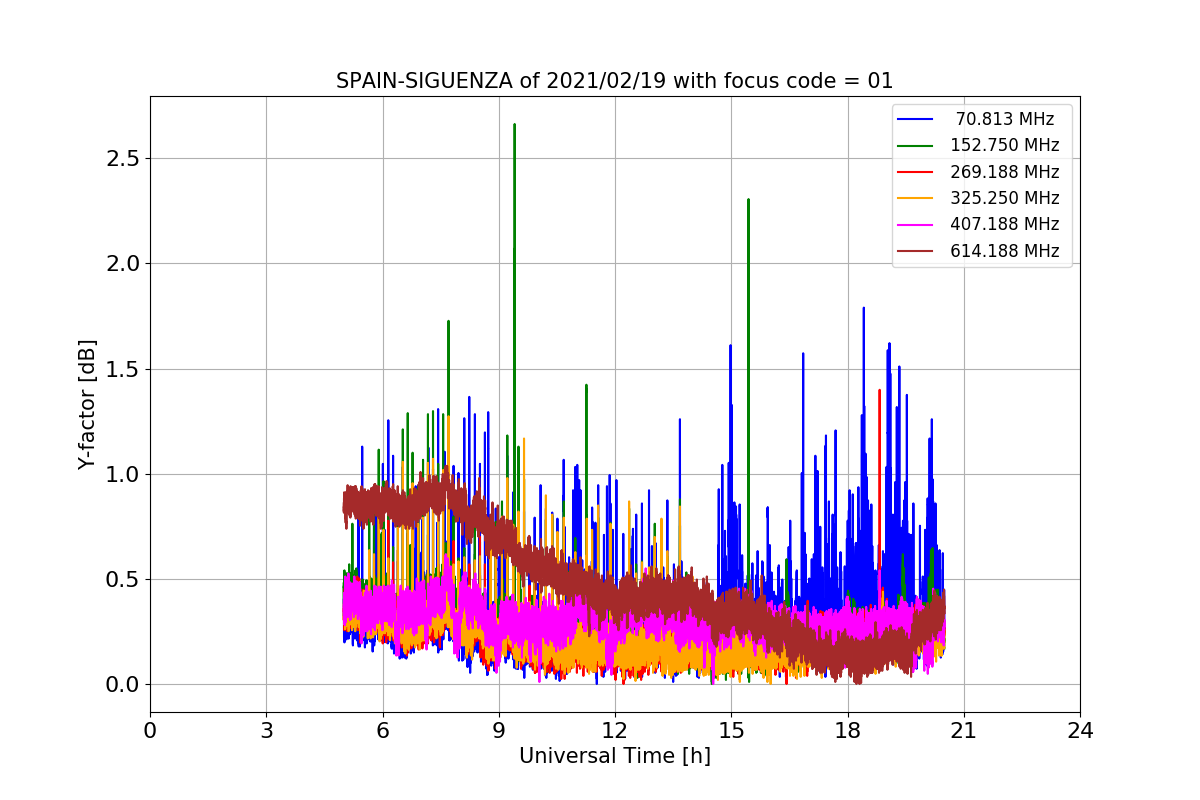Click the y-axis tick label 1.0

(123, 474)
